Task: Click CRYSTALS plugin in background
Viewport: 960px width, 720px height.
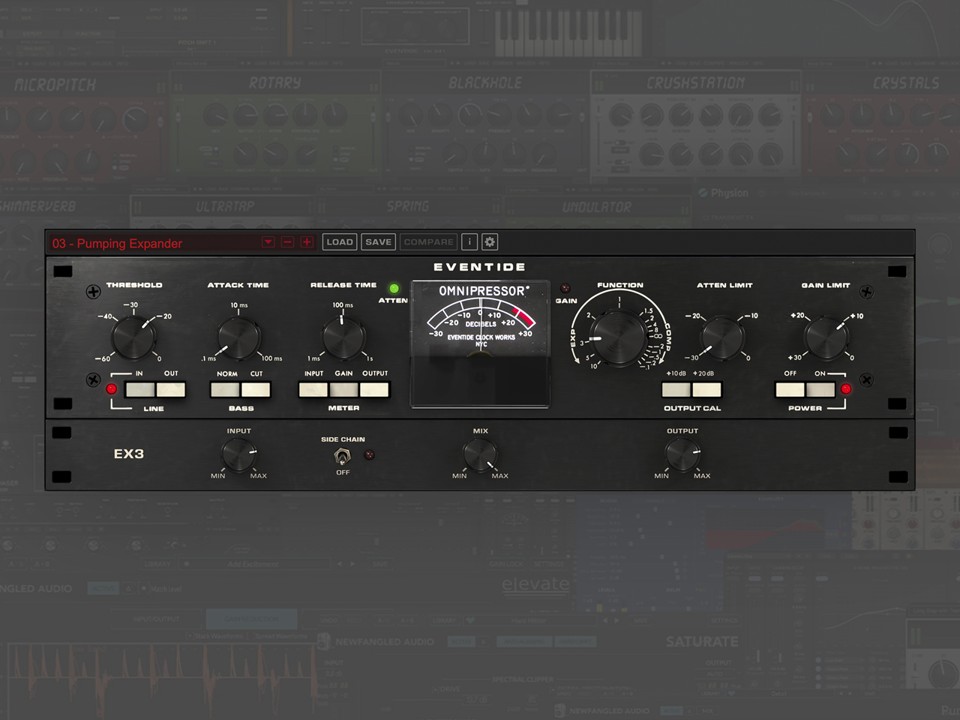Action: [883, 126]
